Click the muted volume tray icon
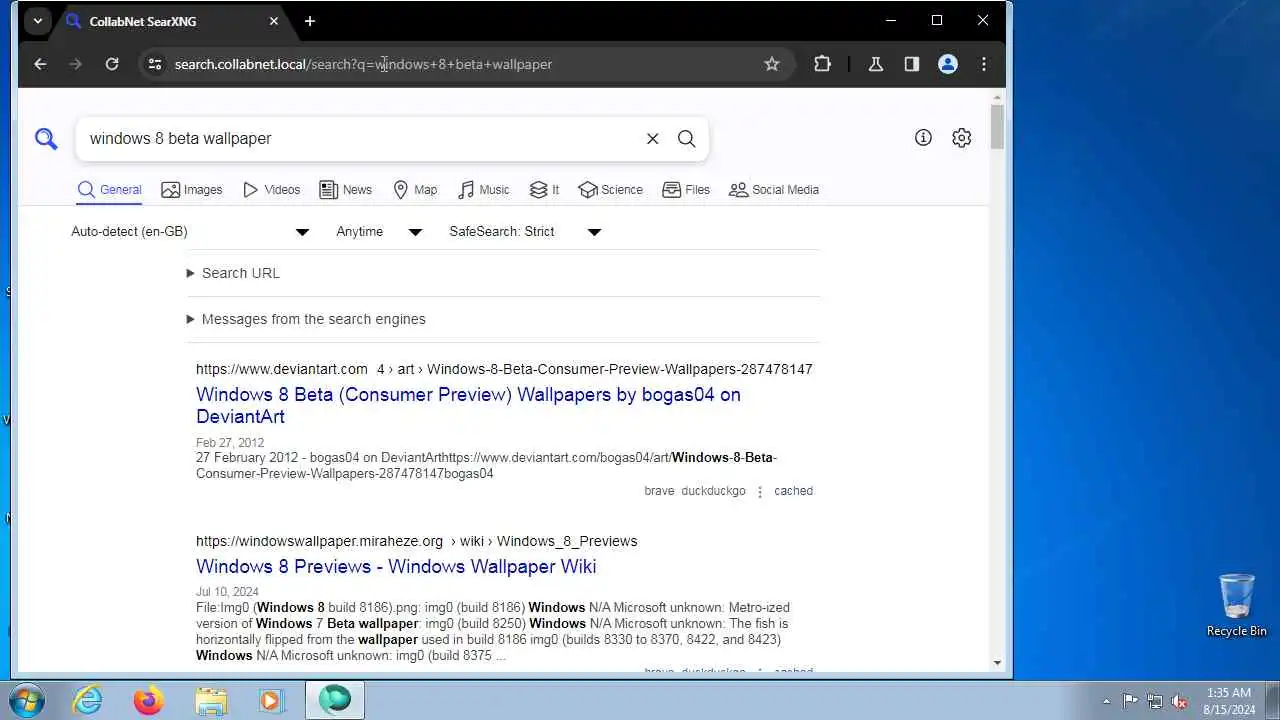1280x720 pixels. pos(1180,701)
